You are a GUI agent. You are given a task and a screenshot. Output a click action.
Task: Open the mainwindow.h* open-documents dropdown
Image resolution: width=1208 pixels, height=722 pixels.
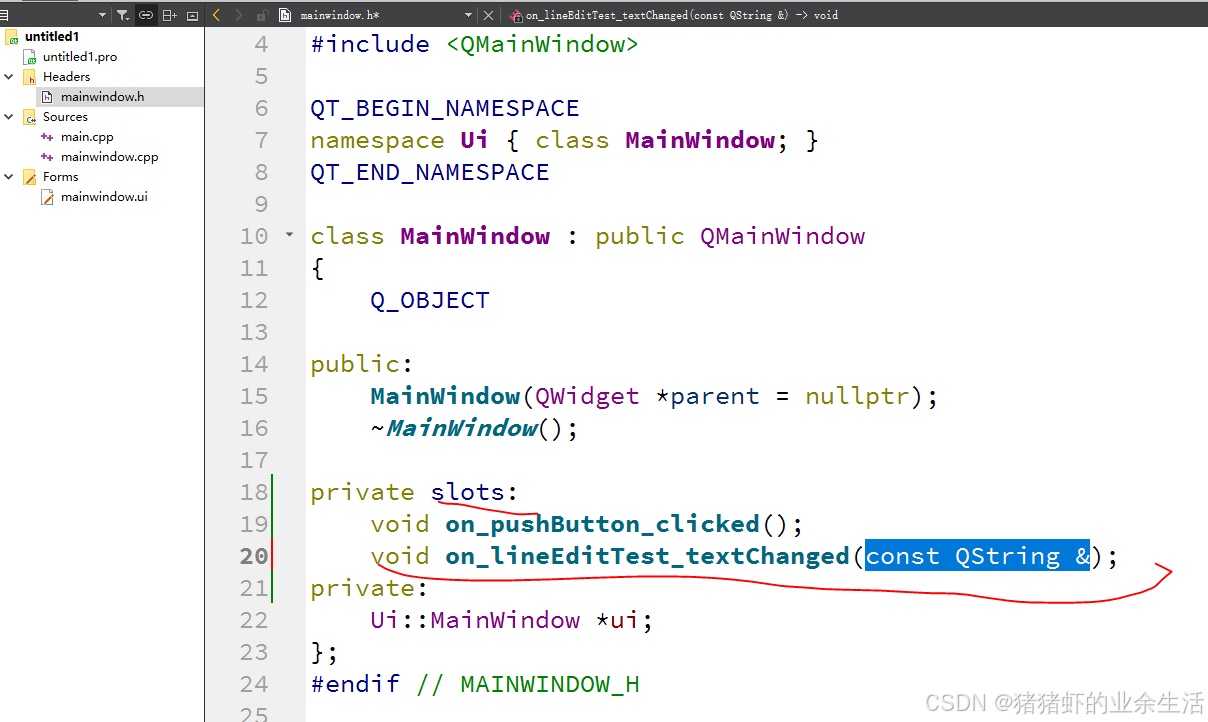(x=468, y=15)
